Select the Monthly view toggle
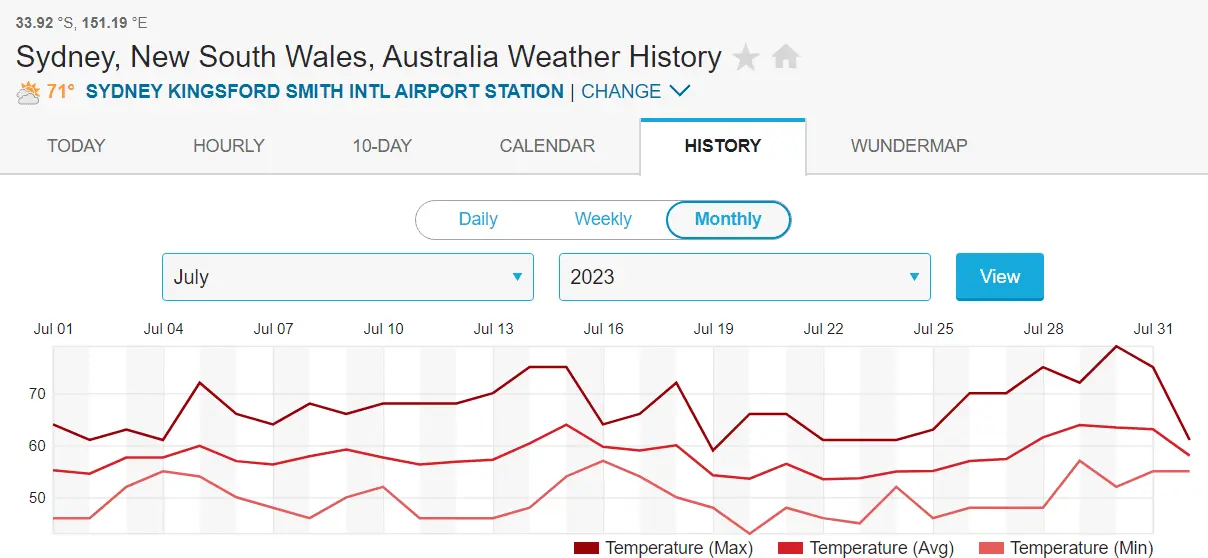 pyautogui.click(x=728, y=219)
